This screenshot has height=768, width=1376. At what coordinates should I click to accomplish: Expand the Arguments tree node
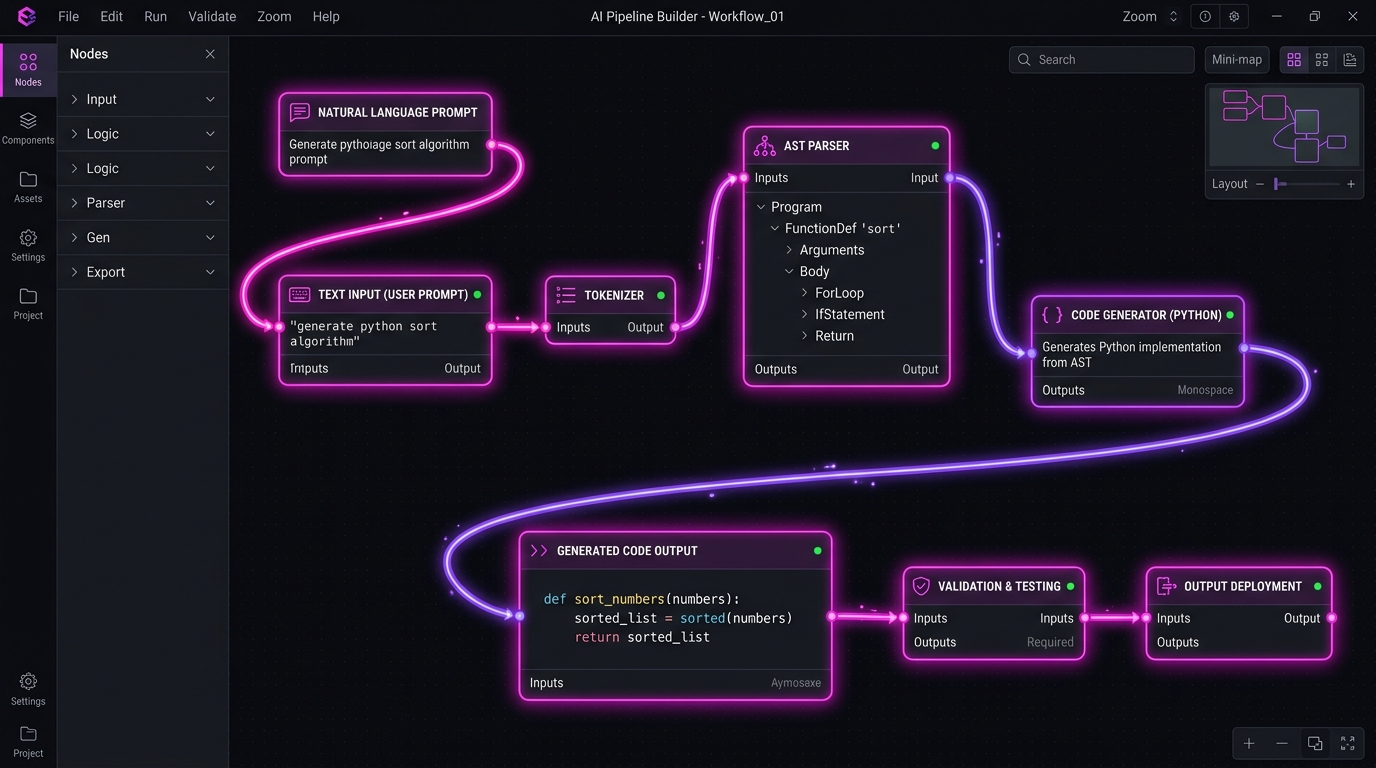click(789, 250)
